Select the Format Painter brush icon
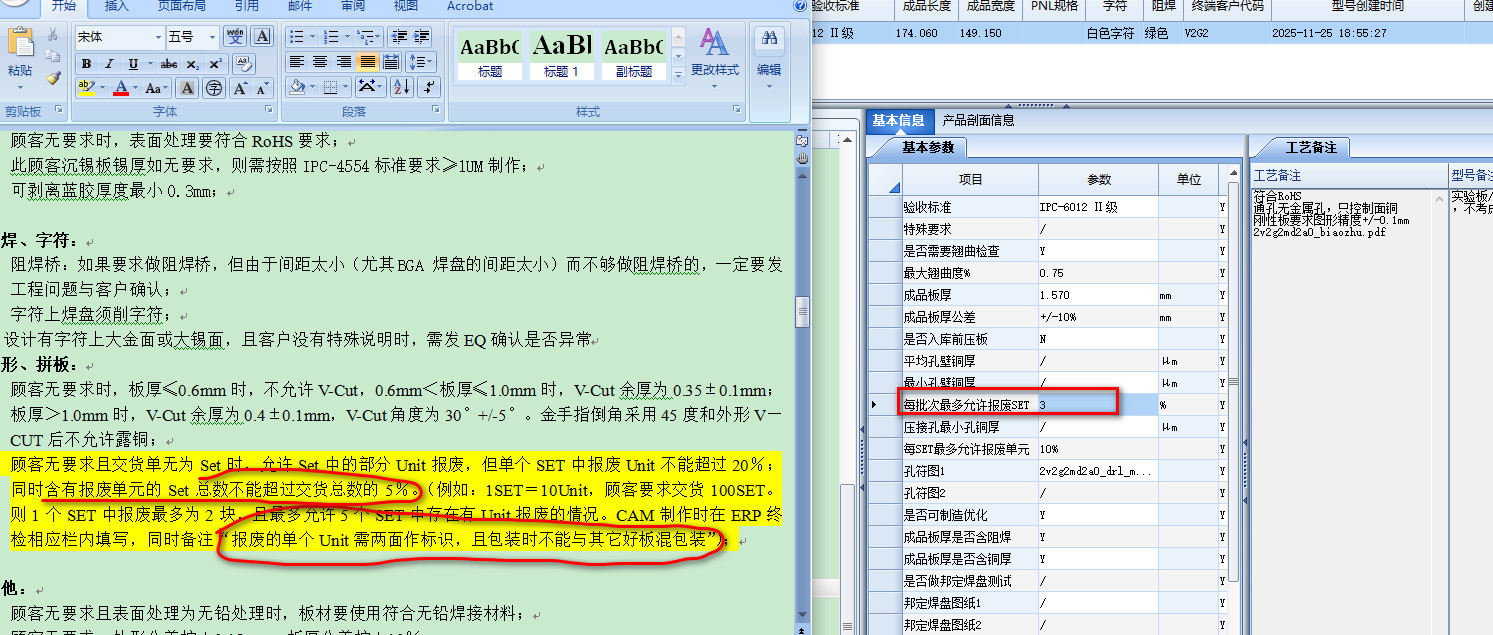This screenshot has height=635, width=1493. click(x=52, y=78)
